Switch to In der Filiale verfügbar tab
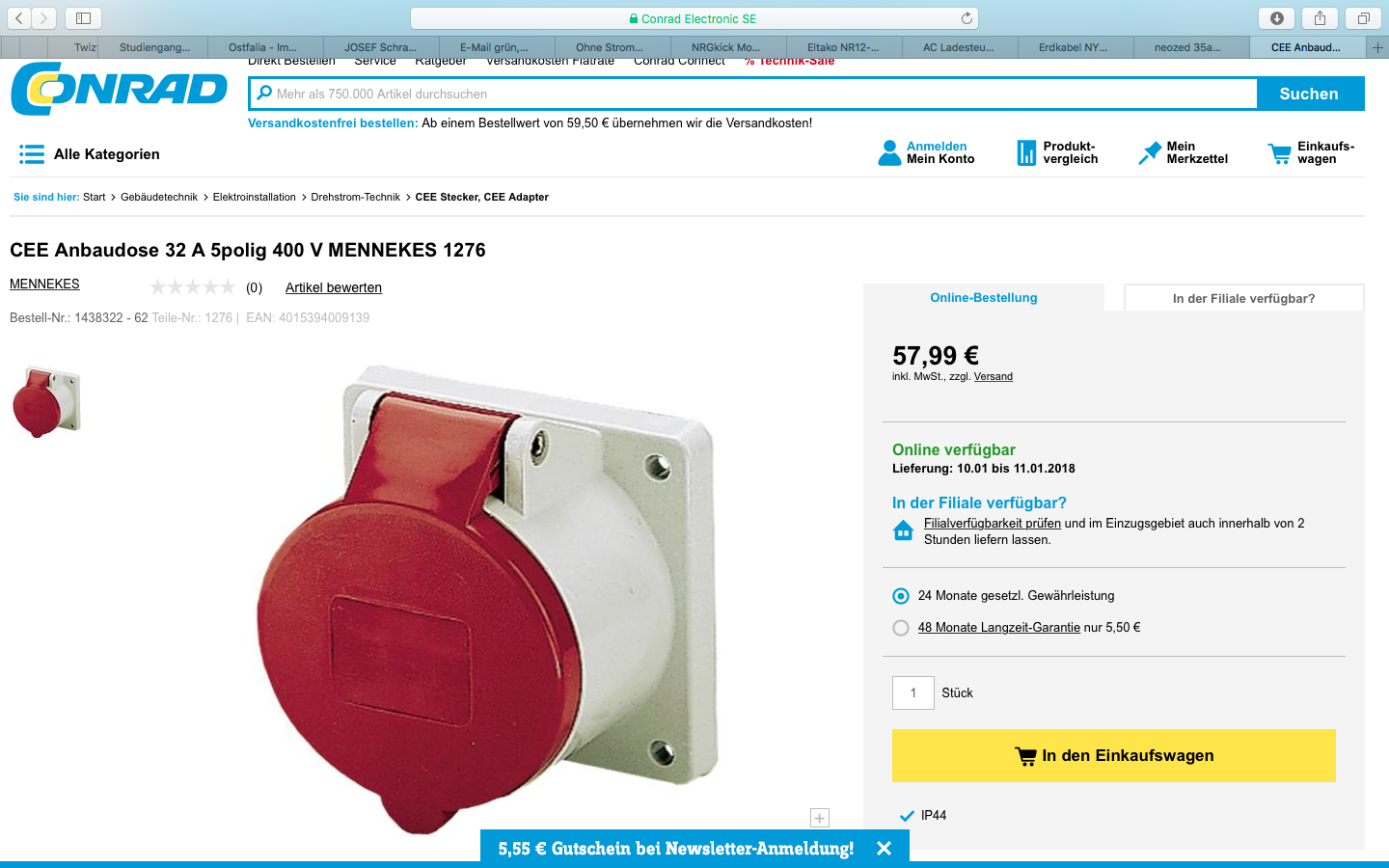The height and width of the screenshot is (868, 1389). click(1243, 298)
